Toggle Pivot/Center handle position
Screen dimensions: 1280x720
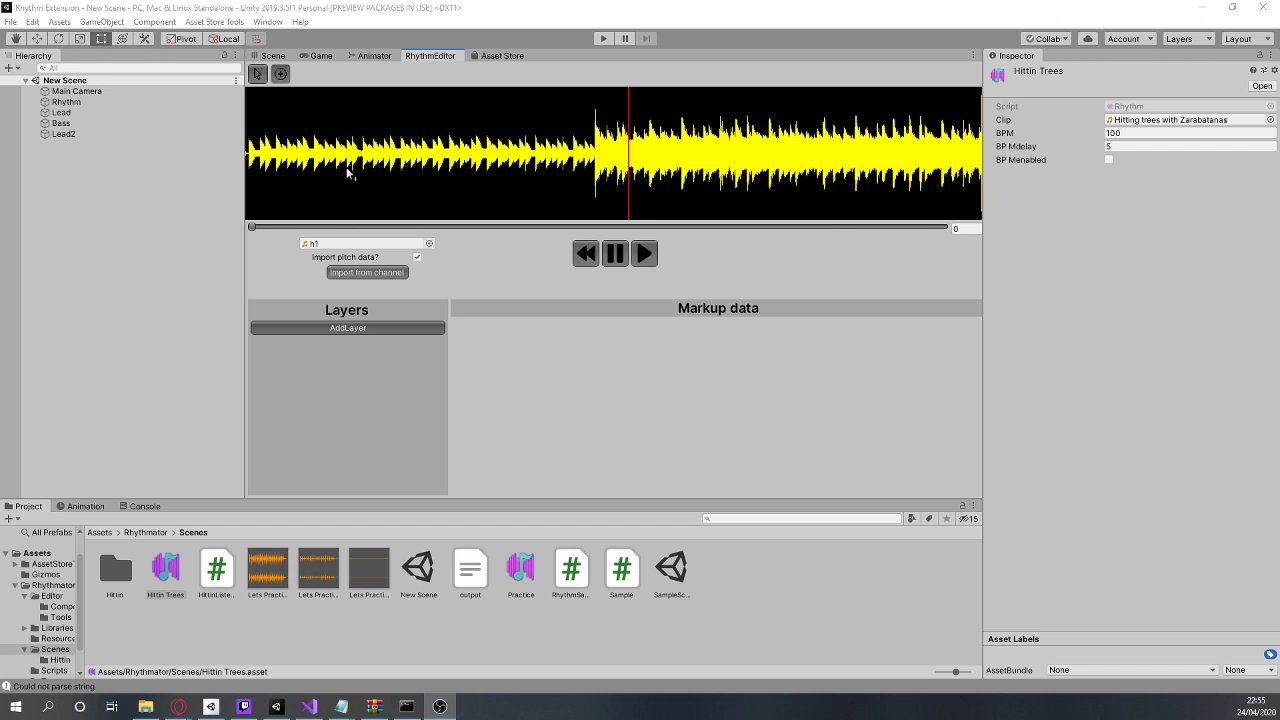(181, 39)
